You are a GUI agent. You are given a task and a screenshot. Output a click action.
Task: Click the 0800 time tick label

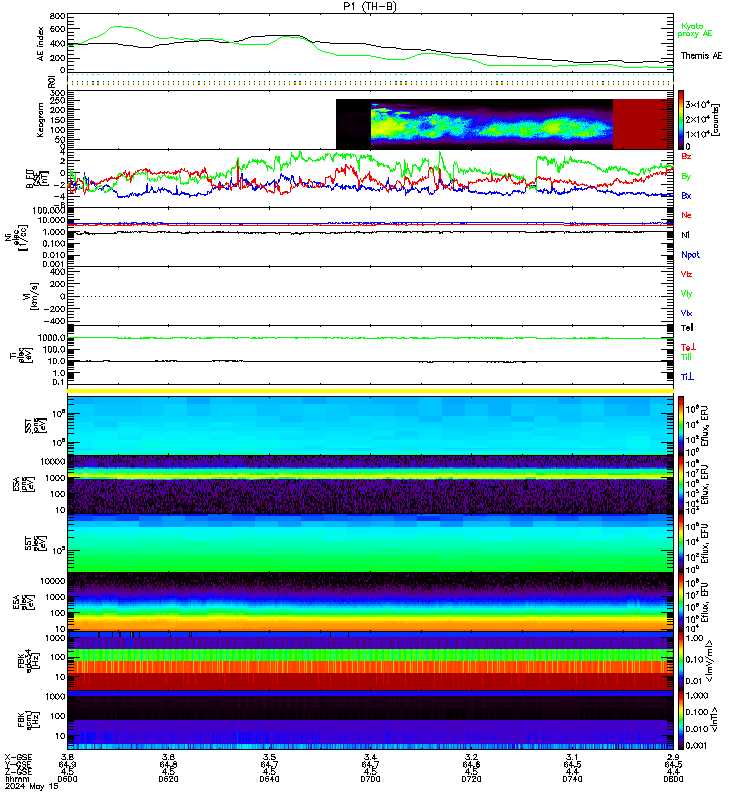(673, 779)
